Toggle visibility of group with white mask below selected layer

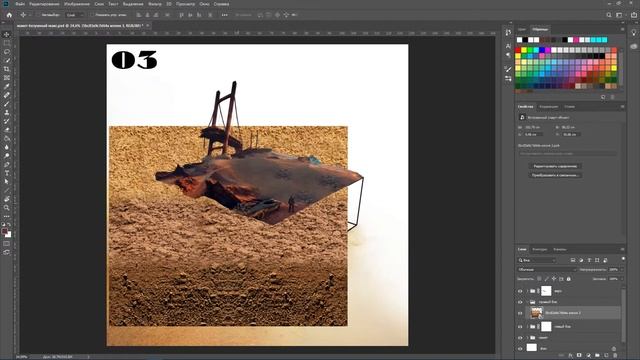click(x=520, y=327)
